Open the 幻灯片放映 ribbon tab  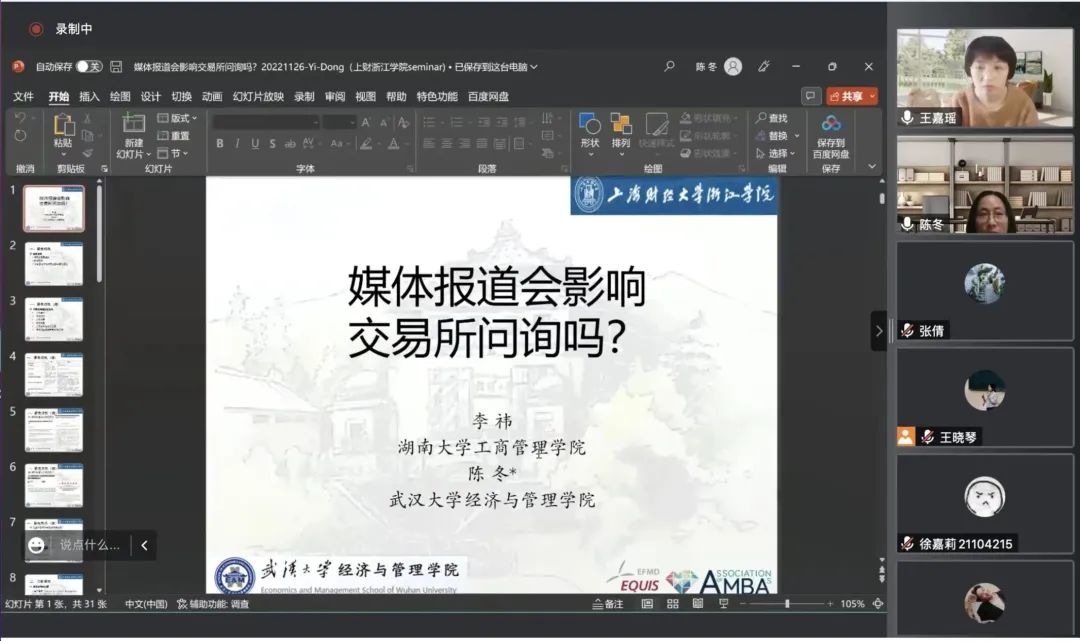point(258,97)
